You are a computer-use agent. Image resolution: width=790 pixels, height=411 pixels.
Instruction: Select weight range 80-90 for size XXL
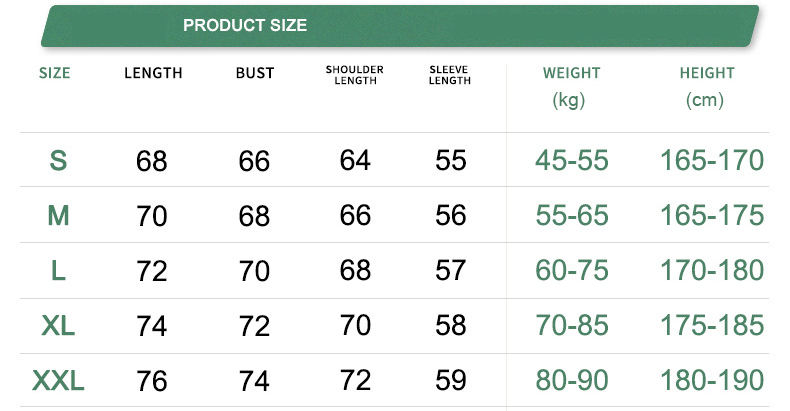[x=571, y=380]
